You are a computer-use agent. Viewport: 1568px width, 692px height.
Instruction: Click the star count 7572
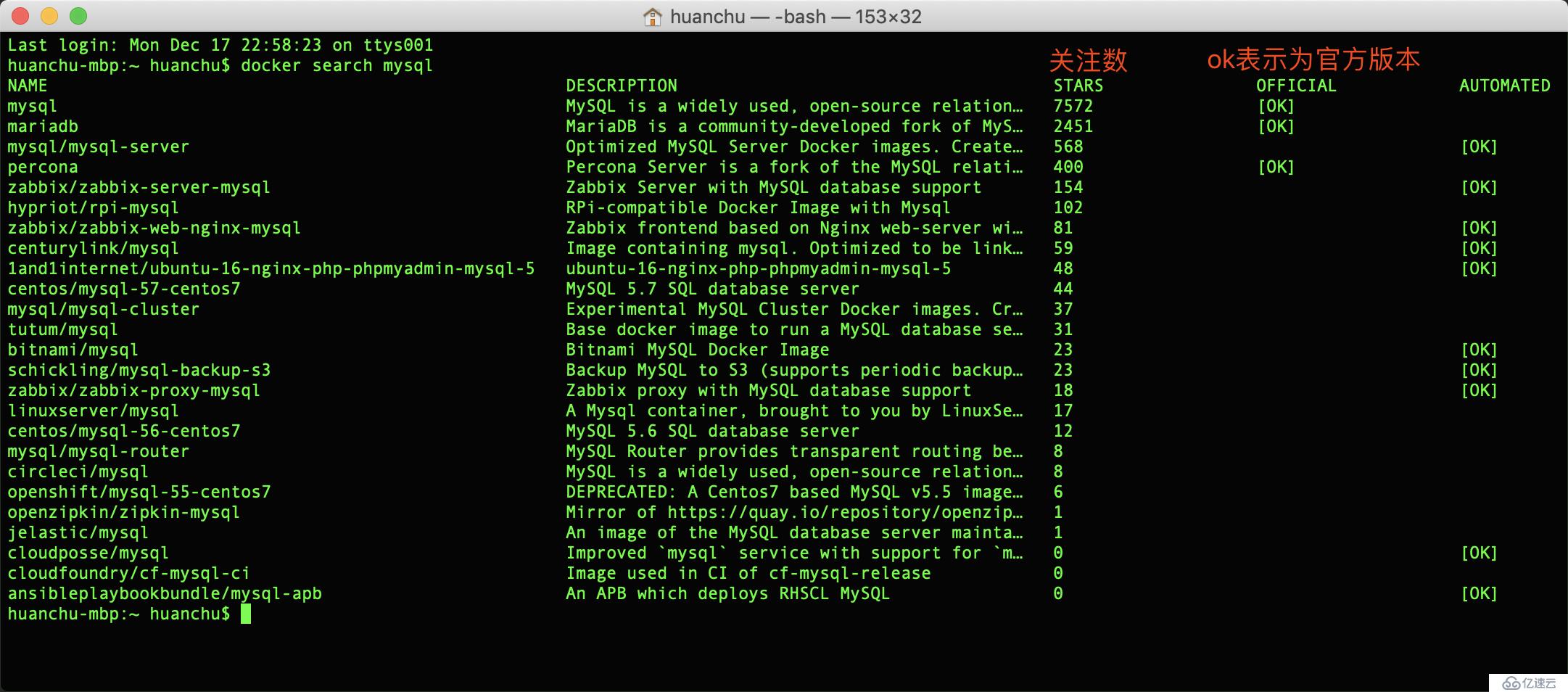coord(1073,106)
